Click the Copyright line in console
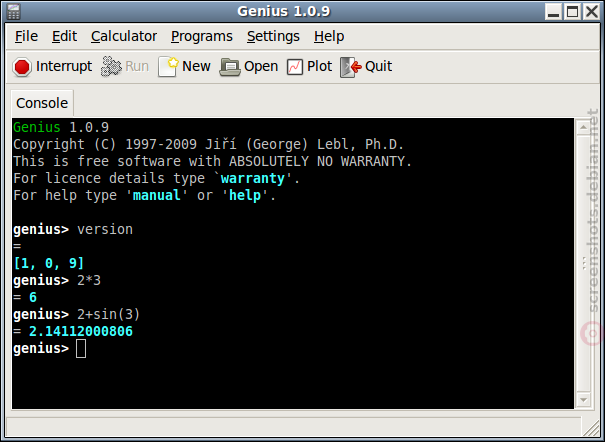Viewport: 605px width, 442px height. click(208, 144)
